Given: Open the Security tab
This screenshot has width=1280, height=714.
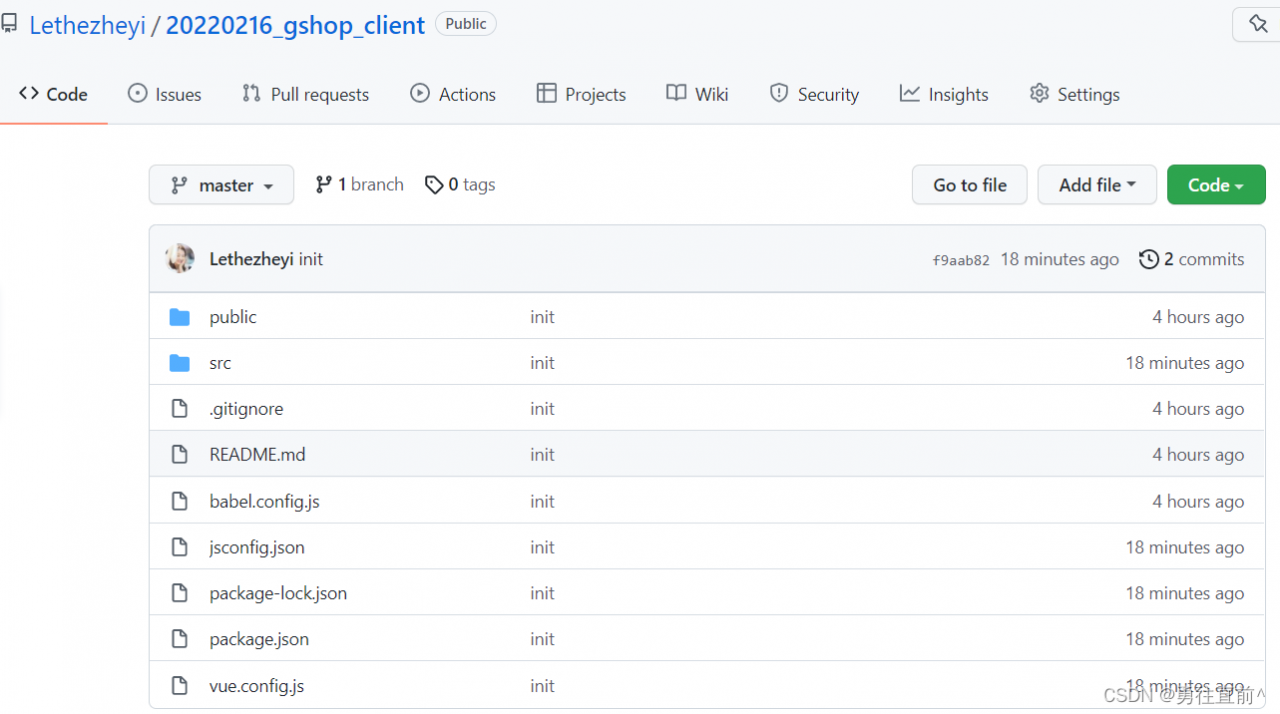Looking at the screenshot, I should coord(814,94).
